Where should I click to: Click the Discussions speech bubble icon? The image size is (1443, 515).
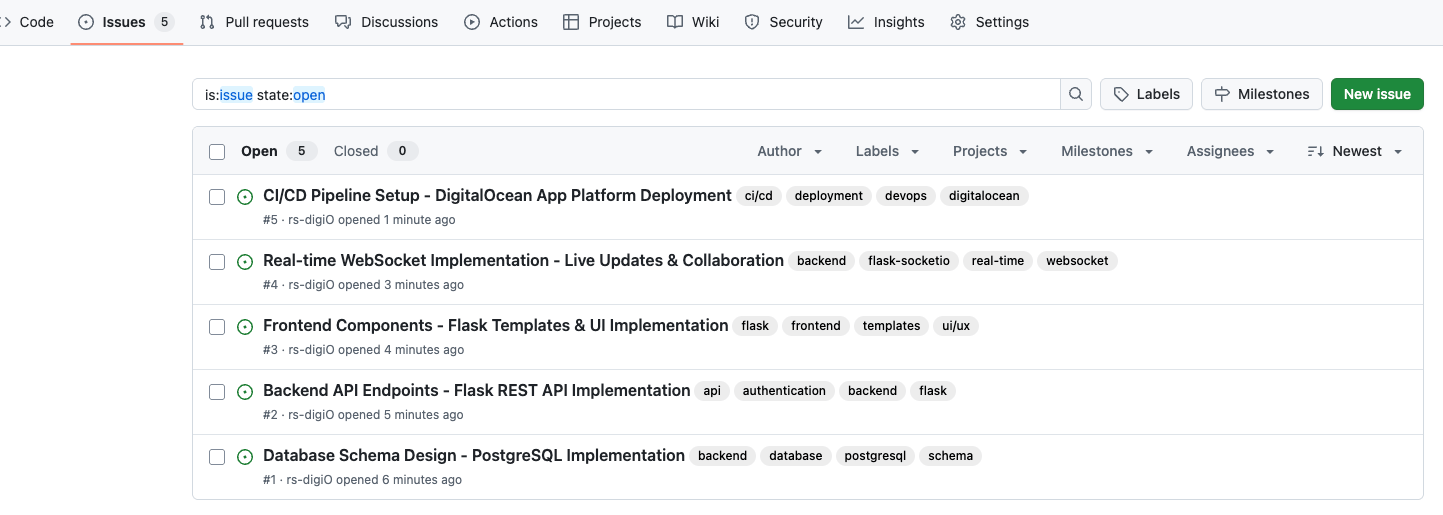tap(343, 22)
